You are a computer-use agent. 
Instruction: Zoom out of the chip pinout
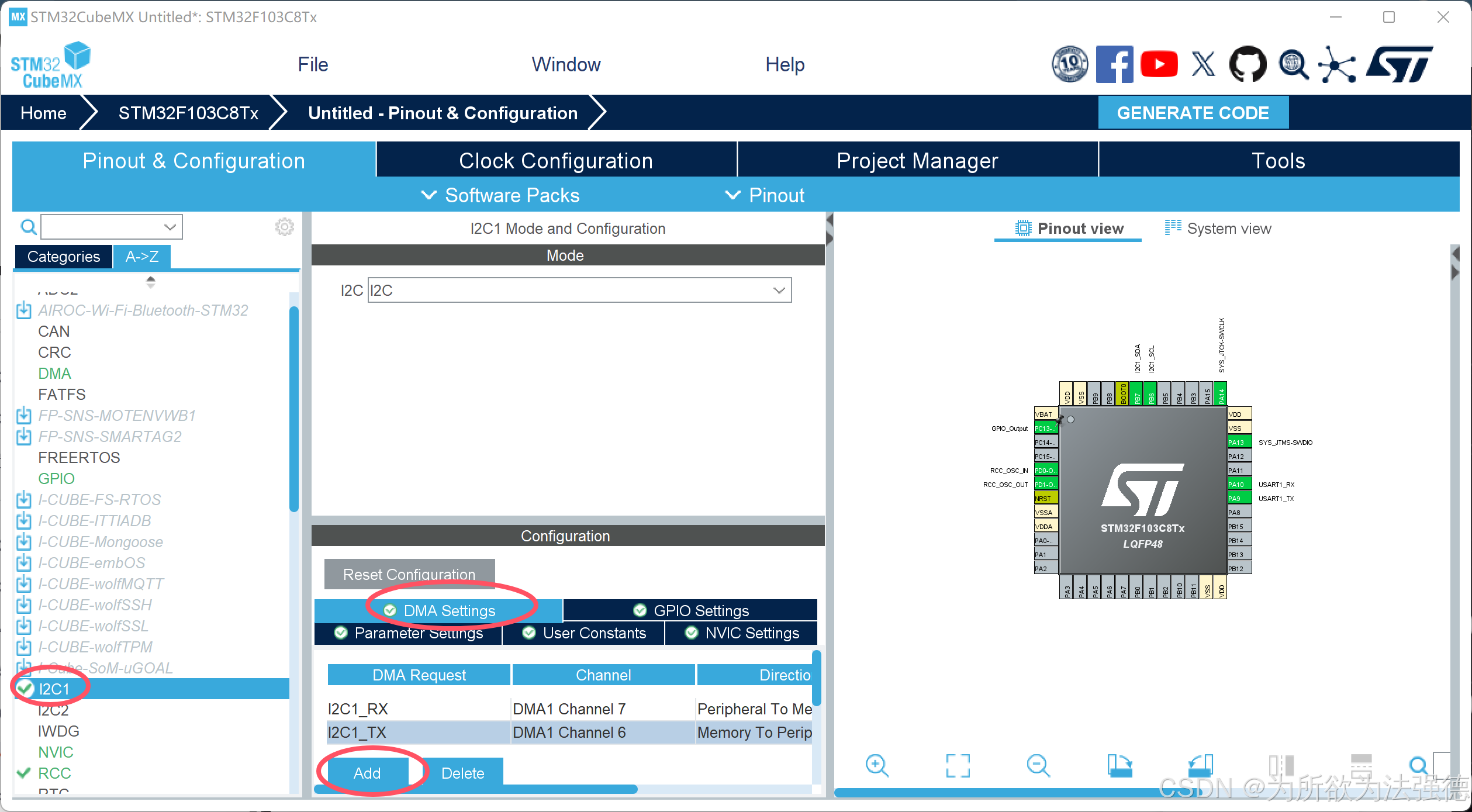(x=1038, y=765)
